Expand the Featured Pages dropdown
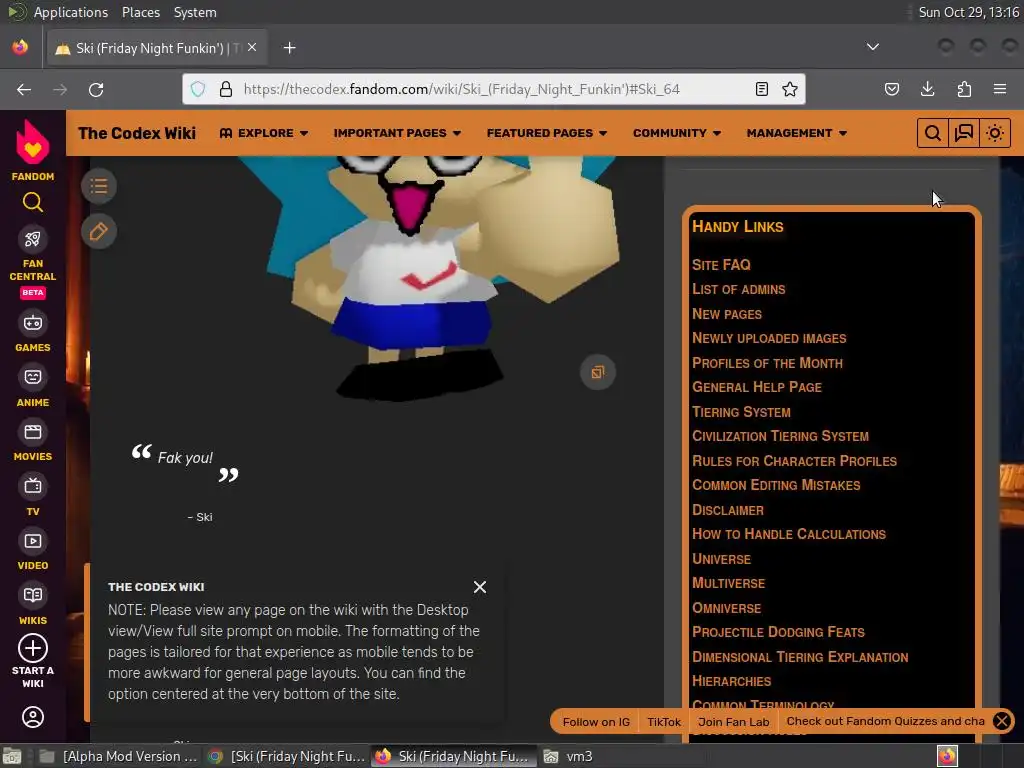Viewport: 1024px width, 768px height. click(547, 133)
